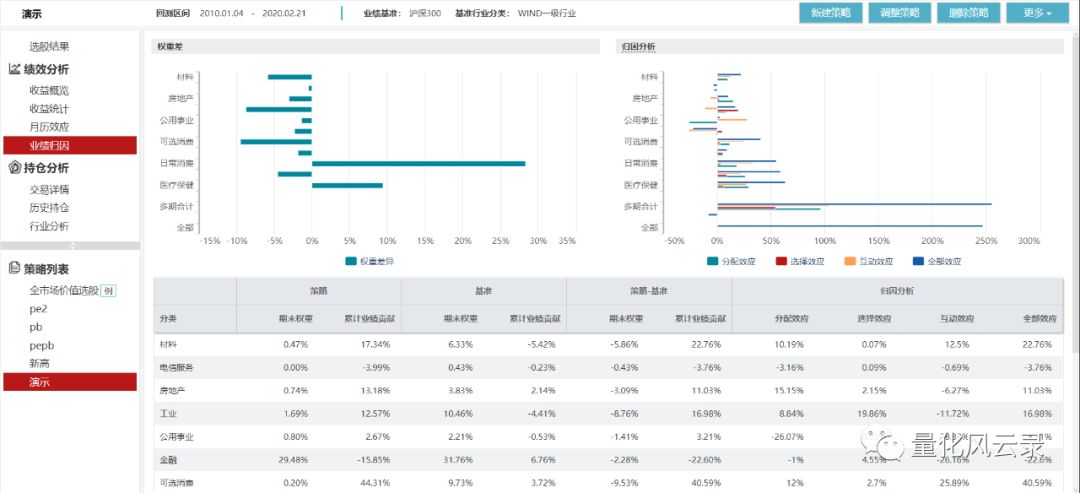
Task: Click the 策略列表 document icon
Action: click(15, 268)
